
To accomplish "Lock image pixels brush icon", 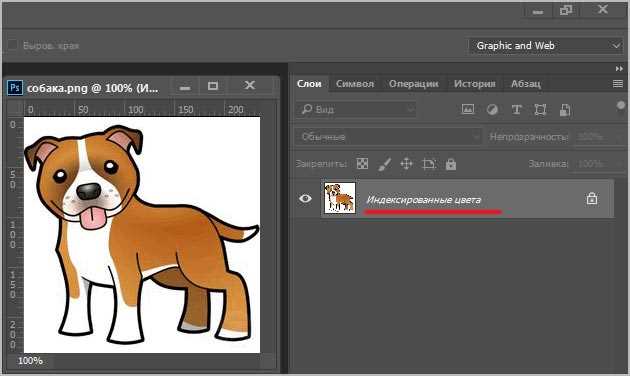I will coord(385,164).
